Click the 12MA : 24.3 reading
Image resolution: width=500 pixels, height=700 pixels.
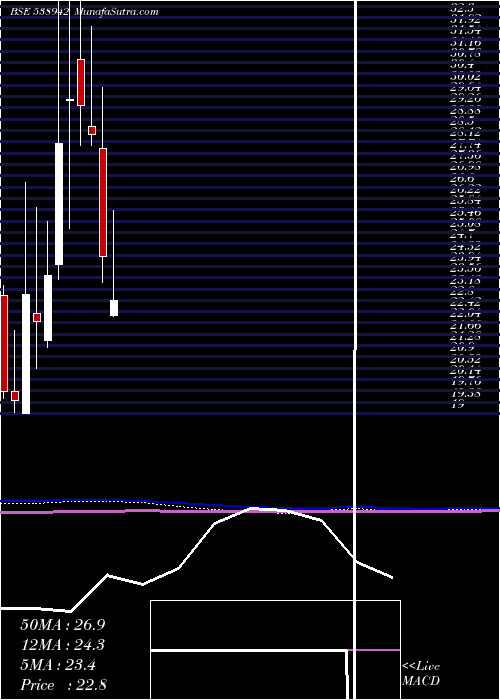point(63,645)
